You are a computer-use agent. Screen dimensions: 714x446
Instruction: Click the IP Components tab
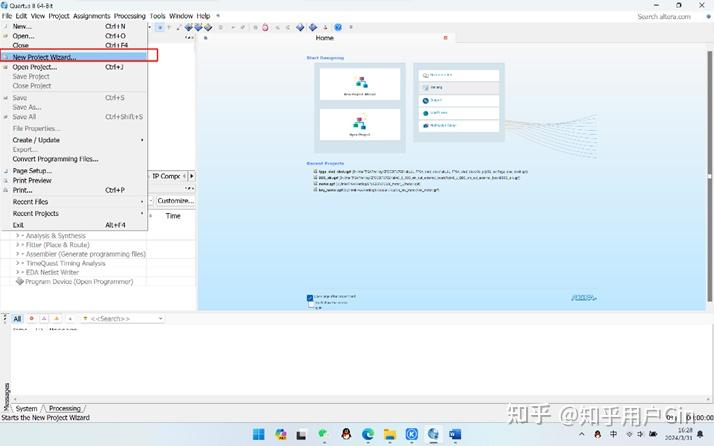(166, 176)
